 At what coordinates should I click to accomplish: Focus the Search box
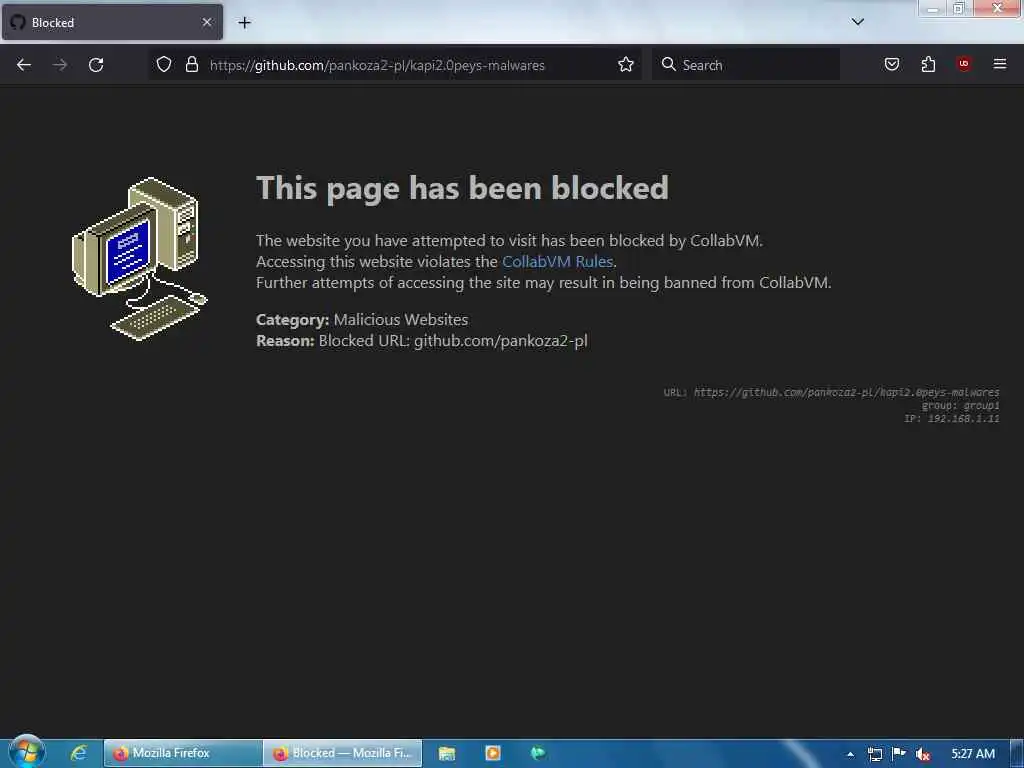746,65
